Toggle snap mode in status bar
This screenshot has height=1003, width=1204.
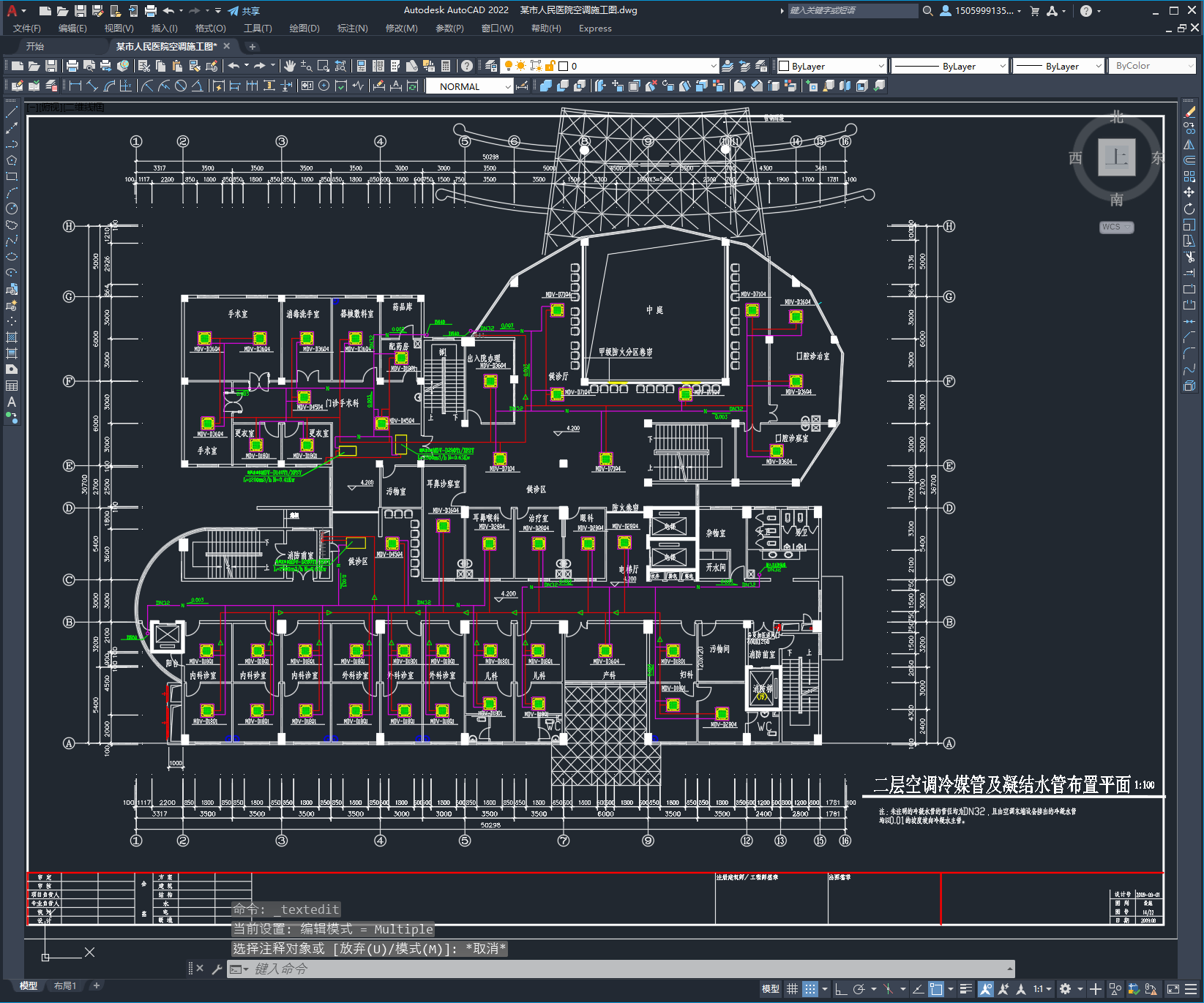pos(809,989)
